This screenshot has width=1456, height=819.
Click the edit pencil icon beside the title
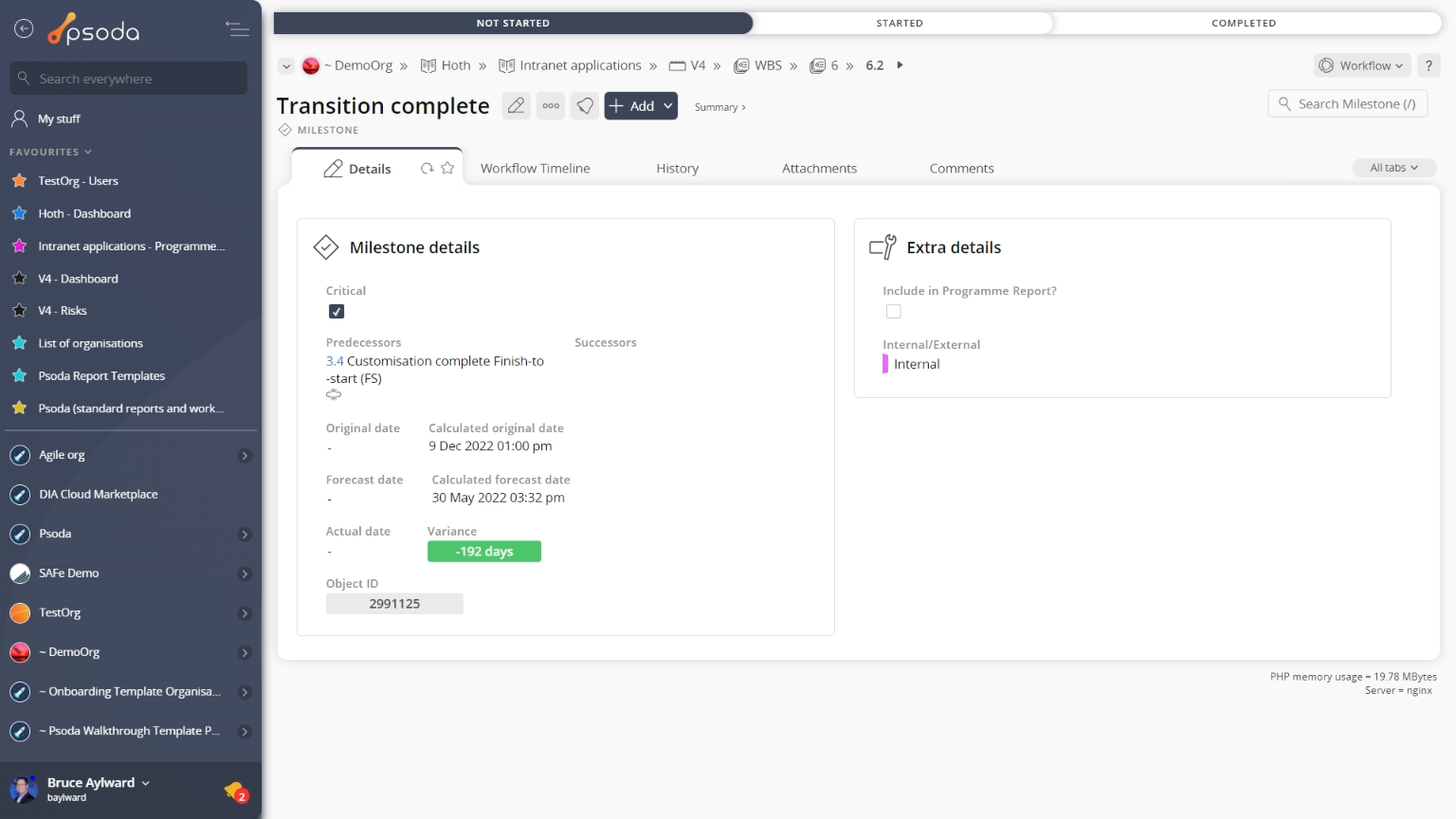(516, 106)
